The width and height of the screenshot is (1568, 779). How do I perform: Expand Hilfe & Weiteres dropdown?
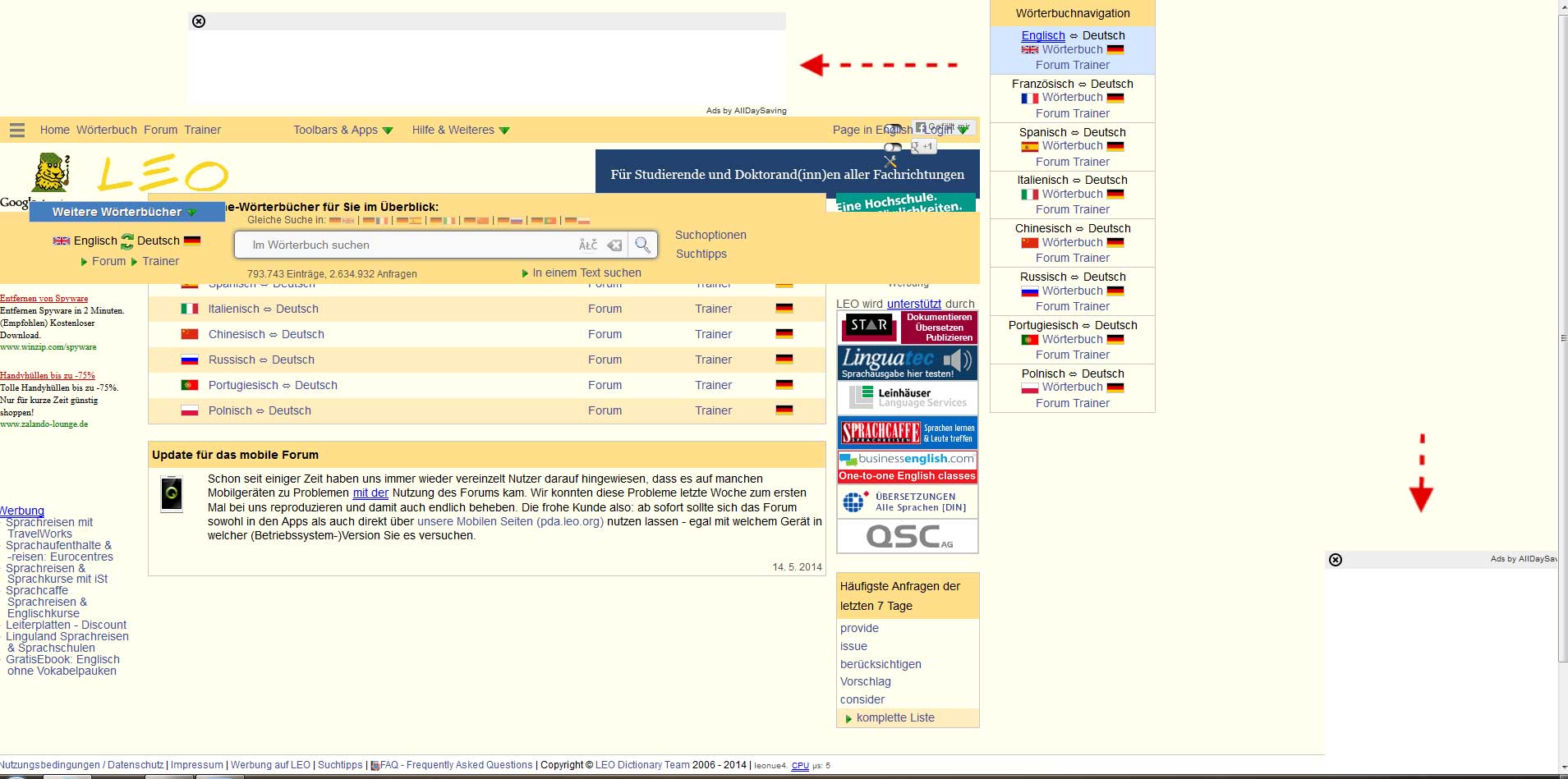pyautogui.click(x=461, y=130)
